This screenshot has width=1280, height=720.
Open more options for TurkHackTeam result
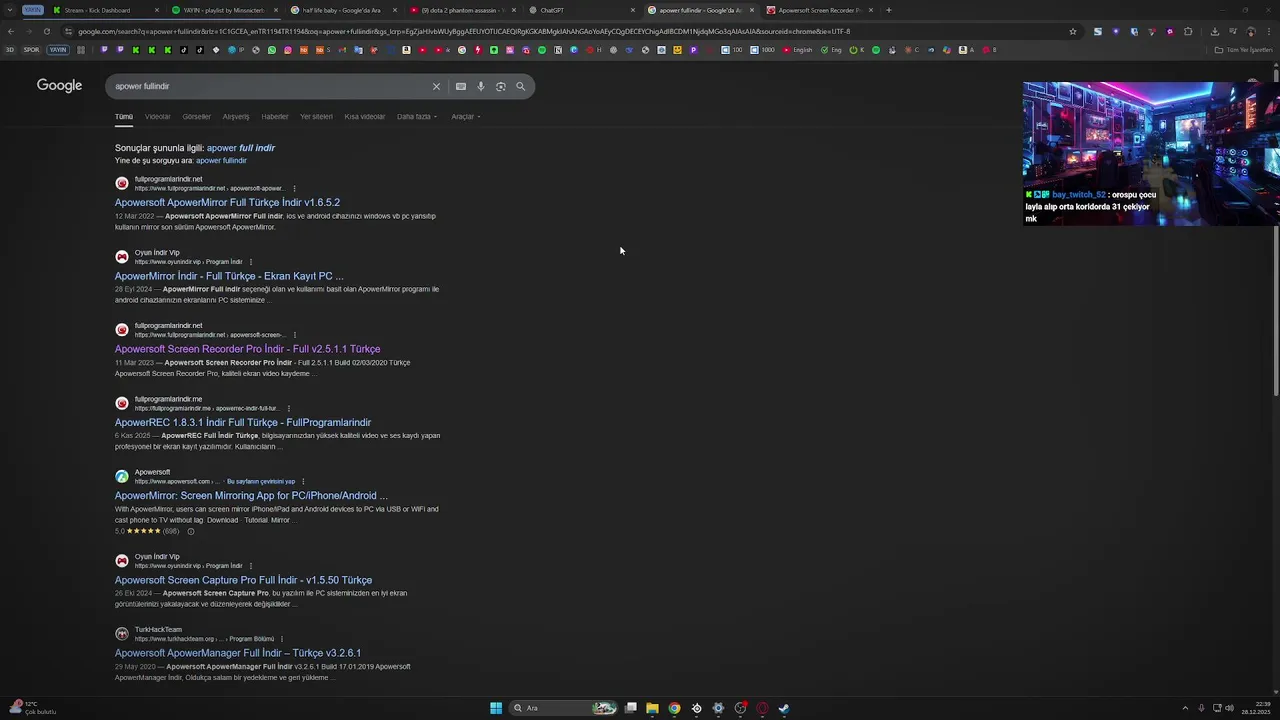(282, 638)
